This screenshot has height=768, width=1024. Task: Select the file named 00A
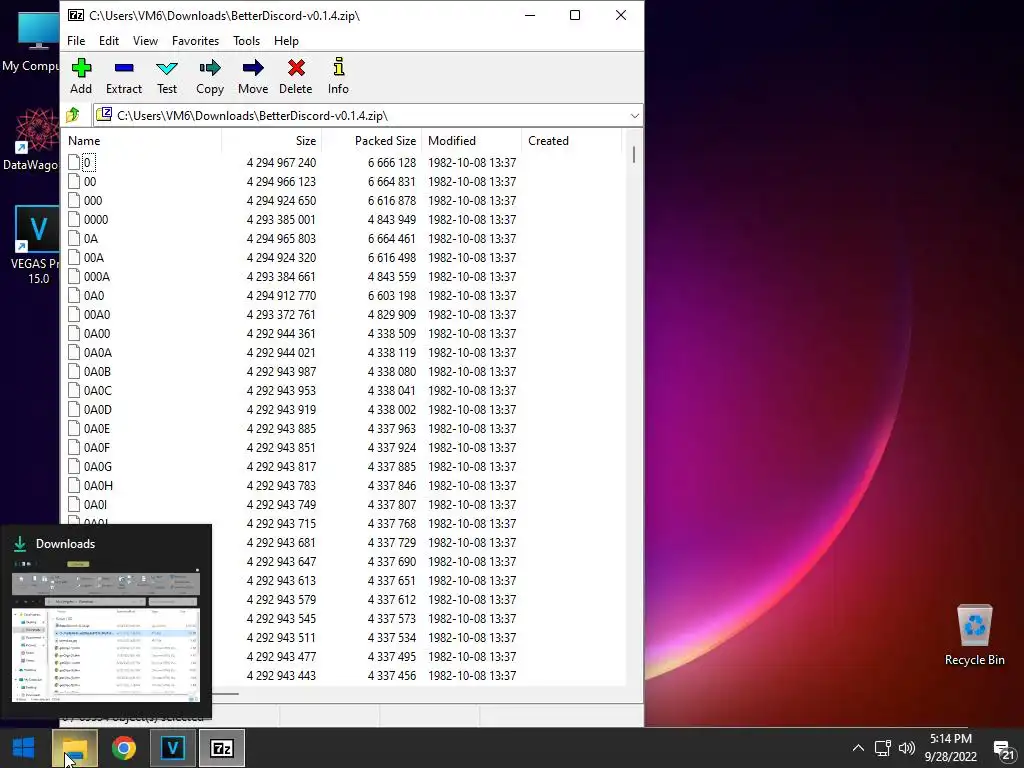click(x=93, y=257)
